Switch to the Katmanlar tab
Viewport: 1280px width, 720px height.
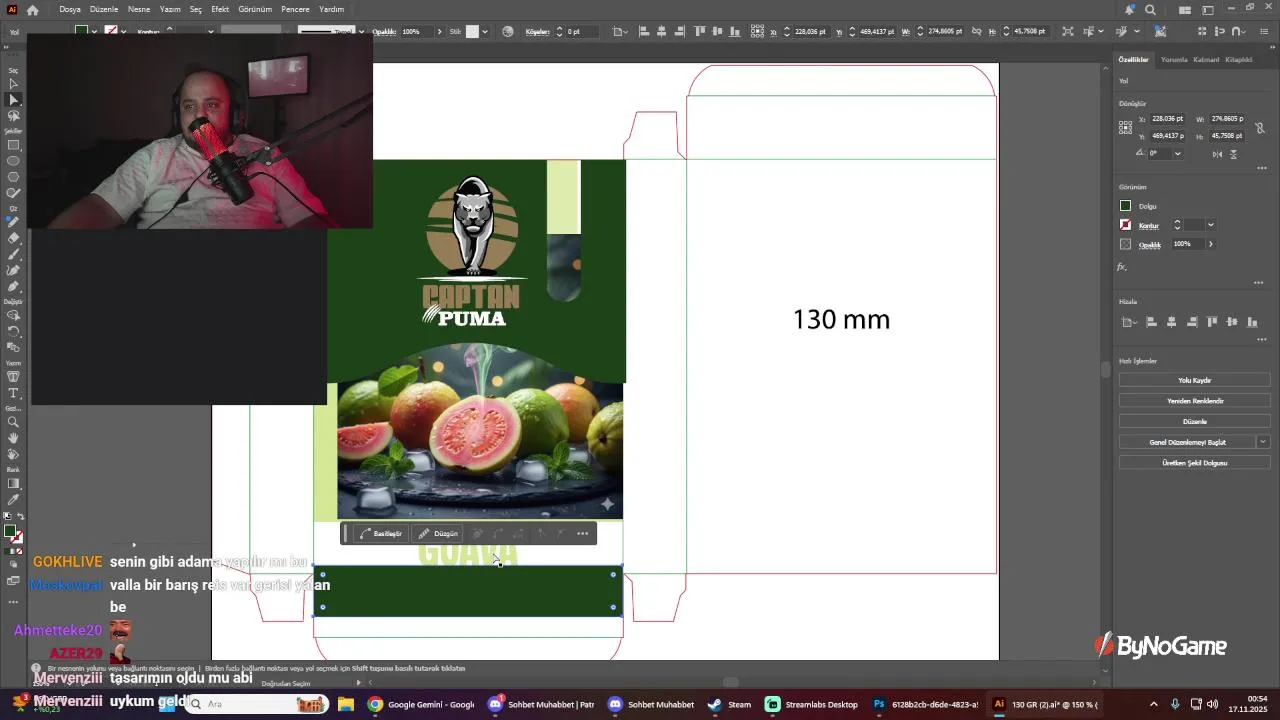[x=1206, y=59]
